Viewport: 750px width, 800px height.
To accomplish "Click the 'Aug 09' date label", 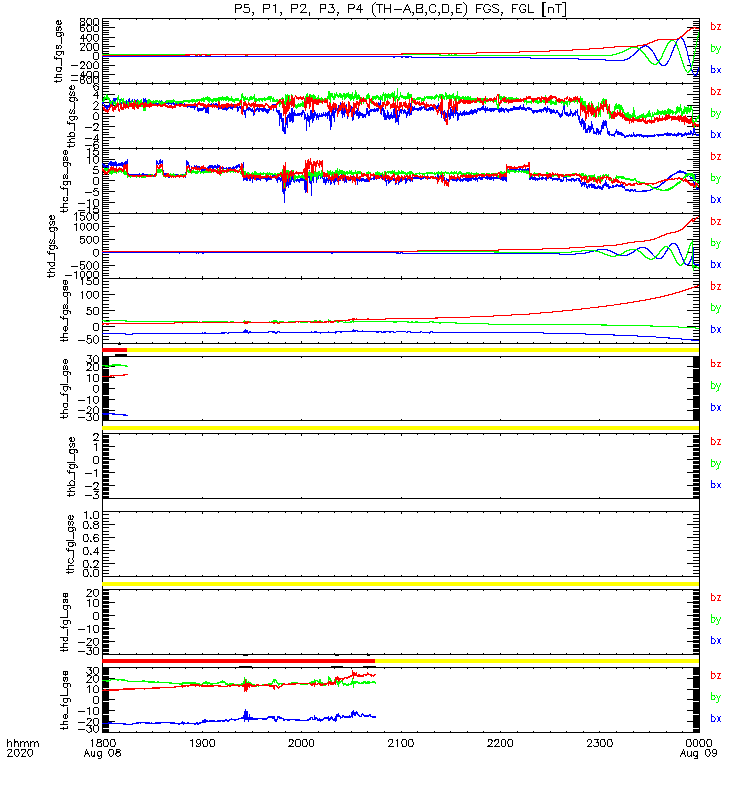I will [x=698, y=753].
